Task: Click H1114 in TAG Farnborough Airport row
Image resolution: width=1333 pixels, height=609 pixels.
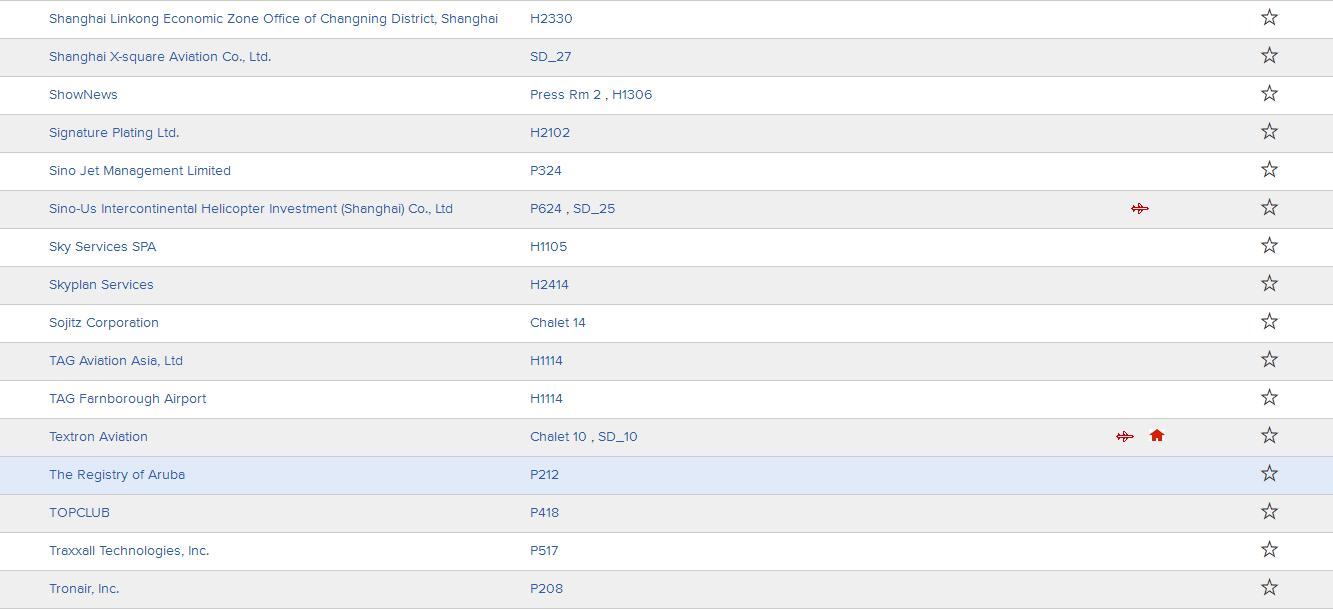Action: pos(546,398)
